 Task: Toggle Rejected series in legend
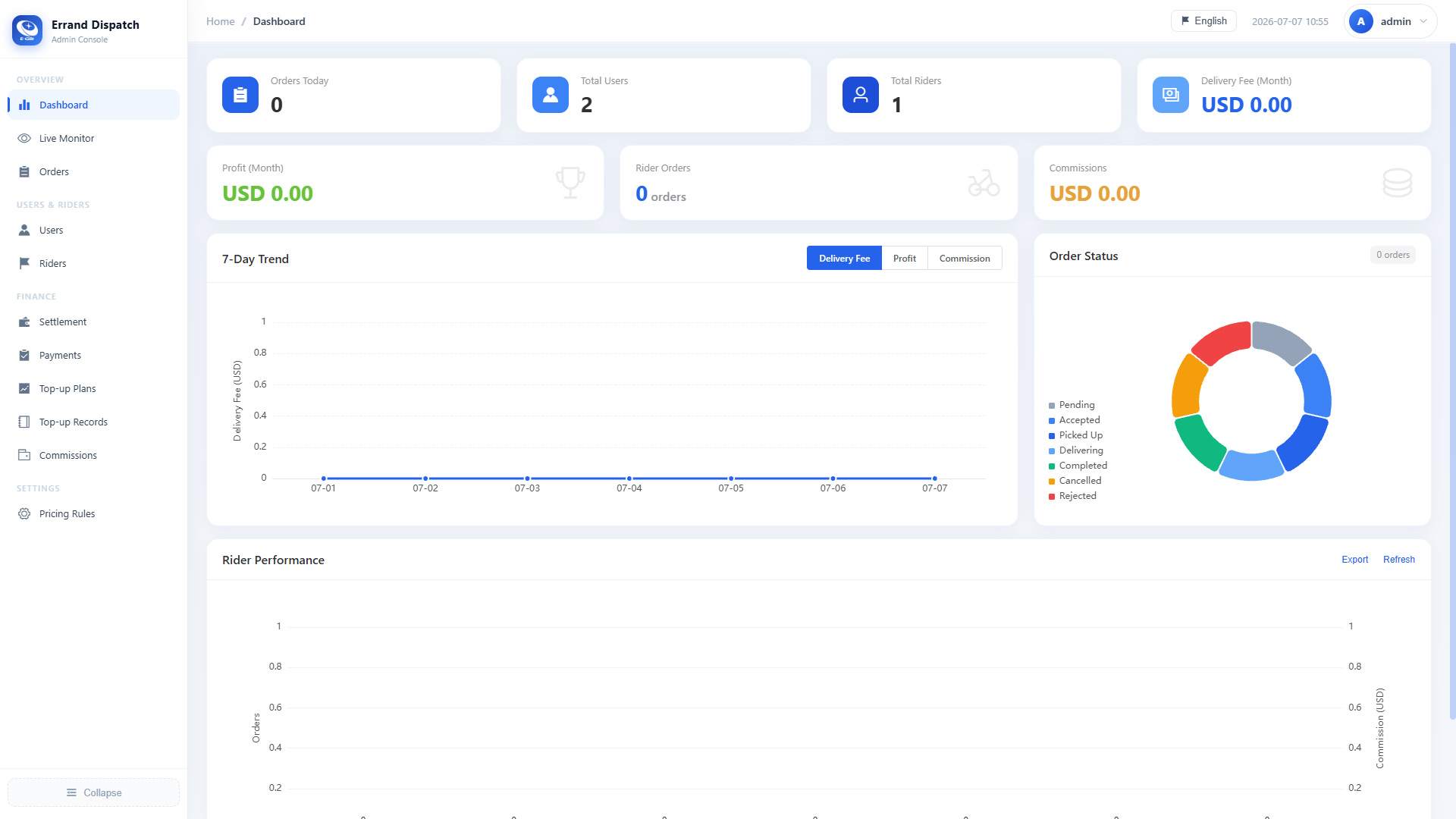click(x=1072, y=496)
